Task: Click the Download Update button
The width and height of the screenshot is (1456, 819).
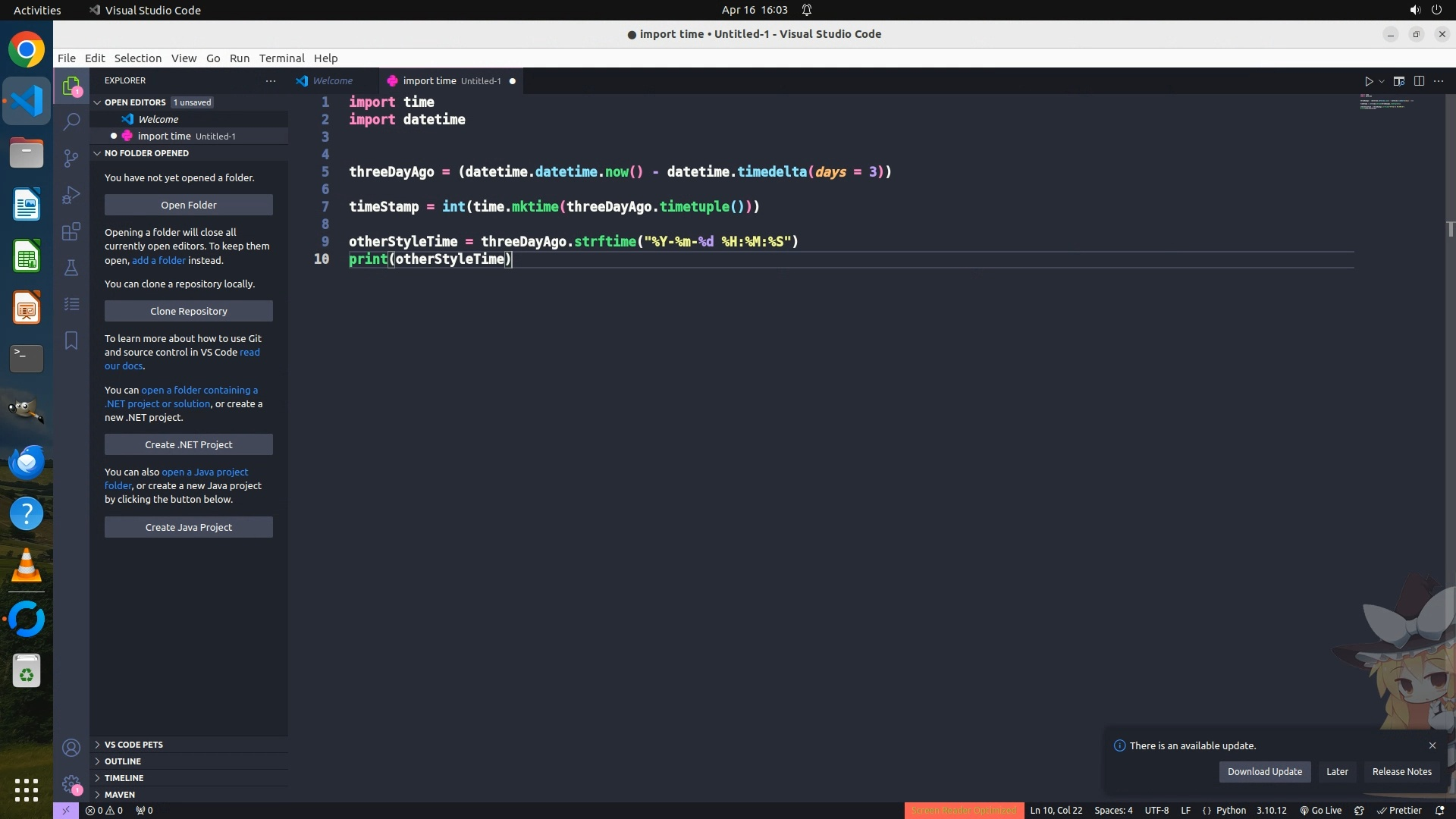Action: click(x=1264, y=772)
